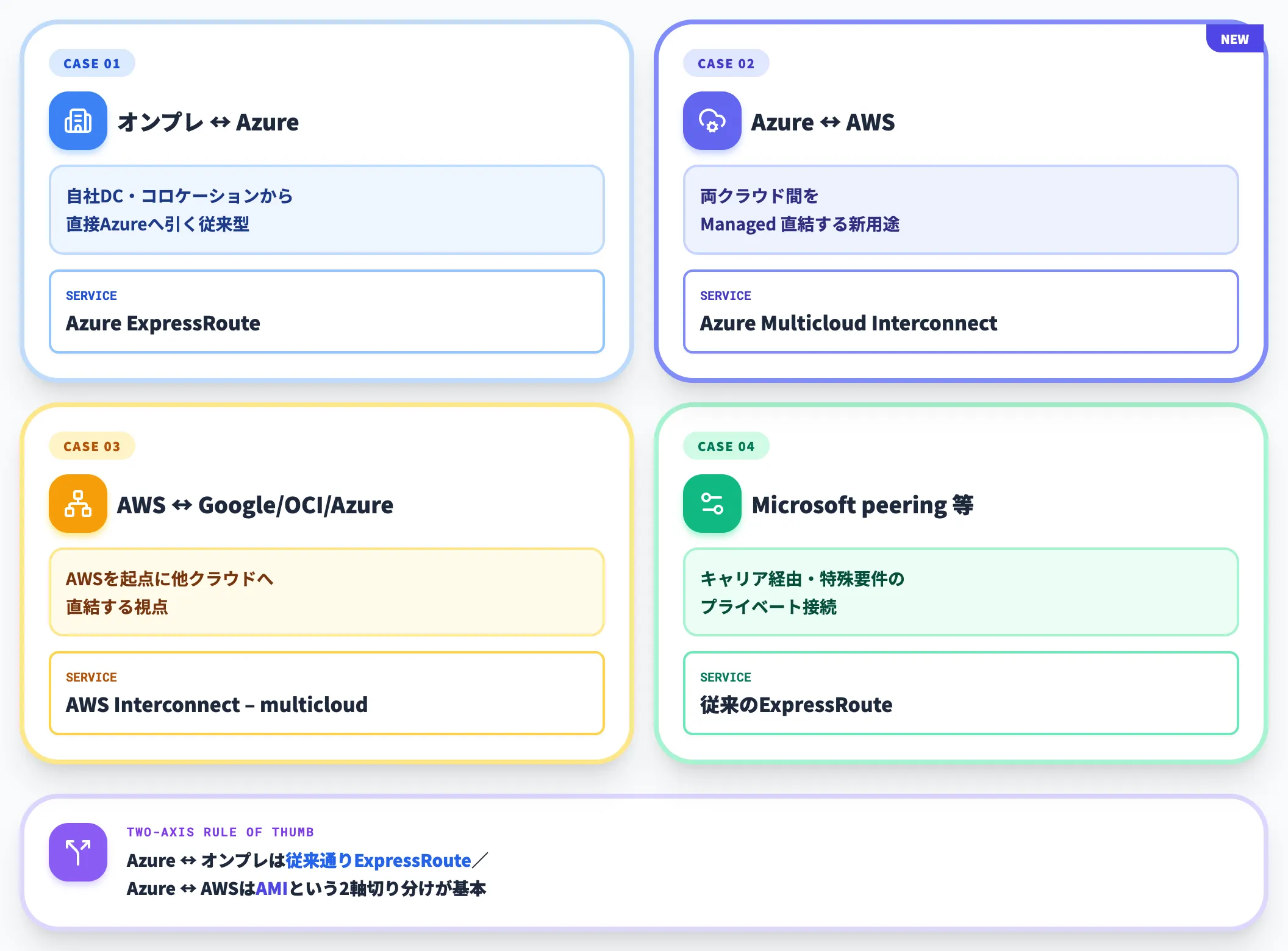Select the CASE 03 badge
Screen dimensions: 1288x951
(x=92, y=446)
